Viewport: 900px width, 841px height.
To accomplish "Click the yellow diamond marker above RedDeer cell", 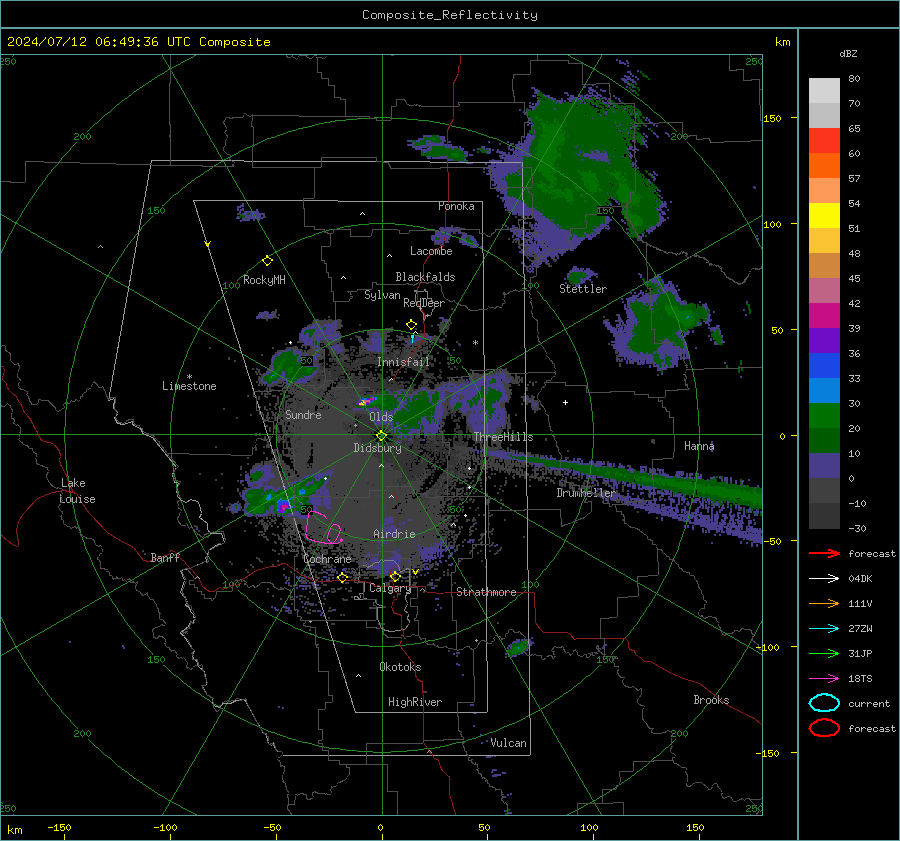I will 411,325.
